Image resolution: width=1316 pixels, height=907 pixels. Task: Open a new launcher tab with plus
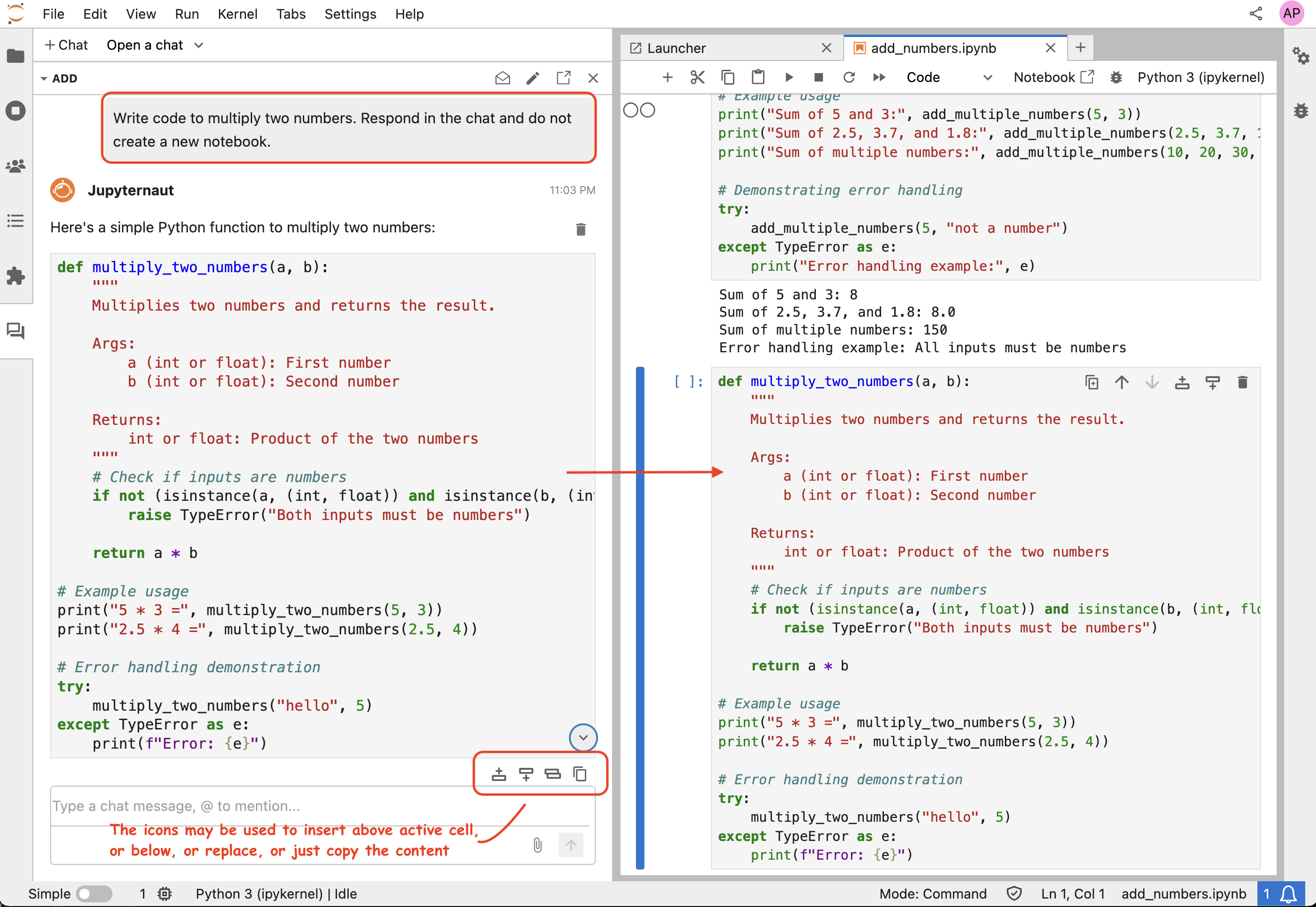click(1081, 47)
